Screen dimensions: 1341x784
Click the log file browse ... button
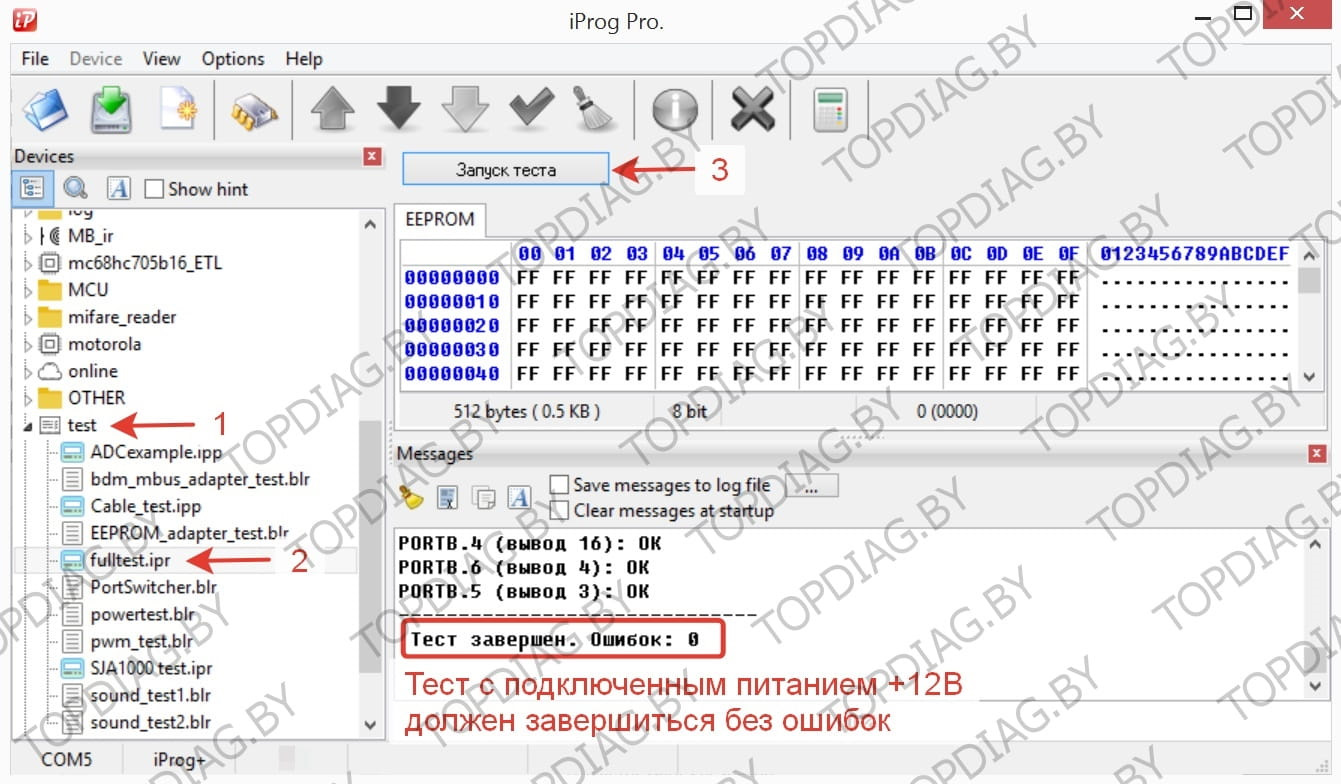tap(812, 486)
